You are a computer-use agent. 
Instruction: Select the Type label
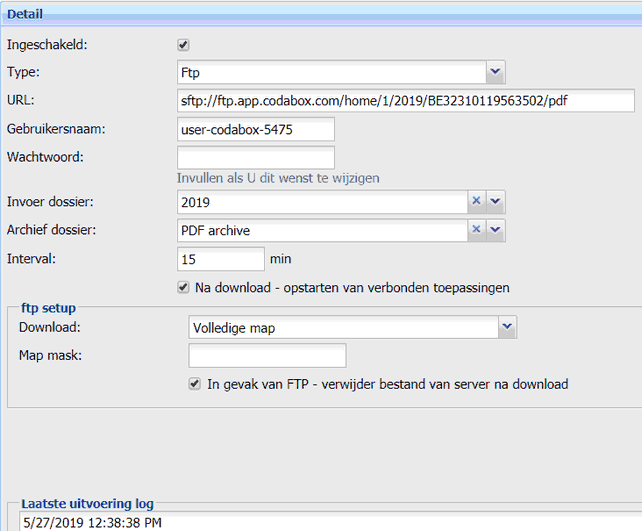(x=23, y=72)
